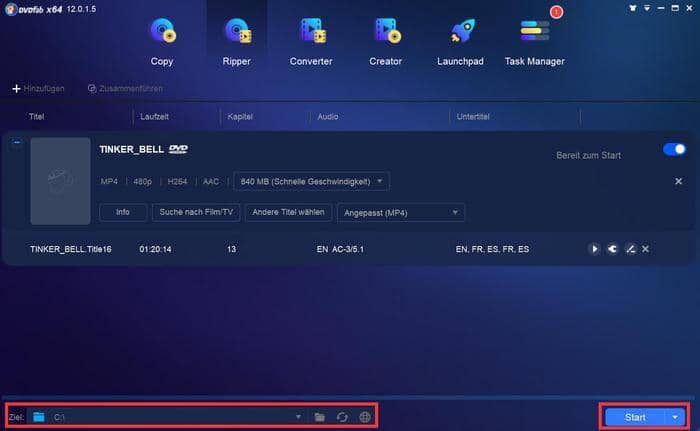The image size is (700, 431).
Task: Click the MP4 format label
Action: click(x=109, y=181)
